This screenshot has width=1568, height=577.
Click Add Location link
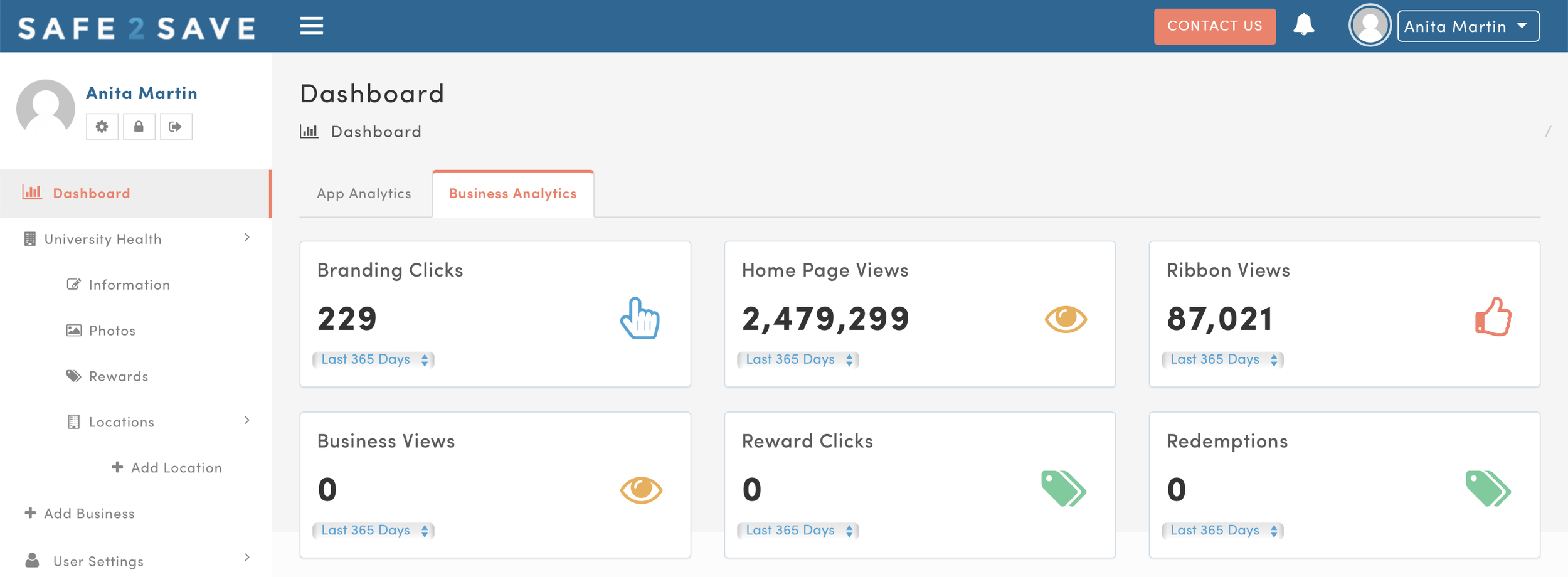[x=177, y=468]
